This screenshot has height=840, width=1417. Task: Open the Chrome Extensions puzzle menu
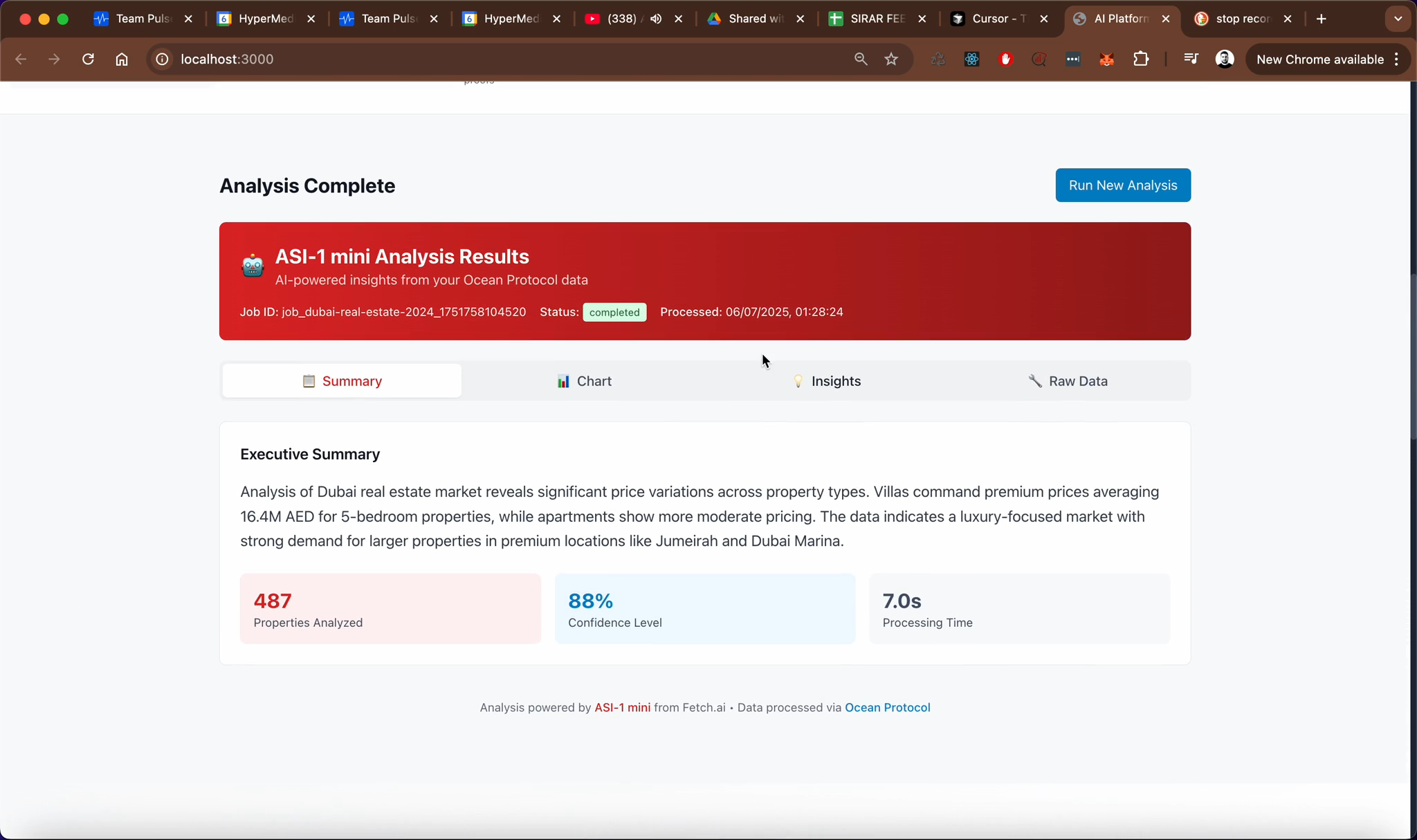tap(1140, 60)
